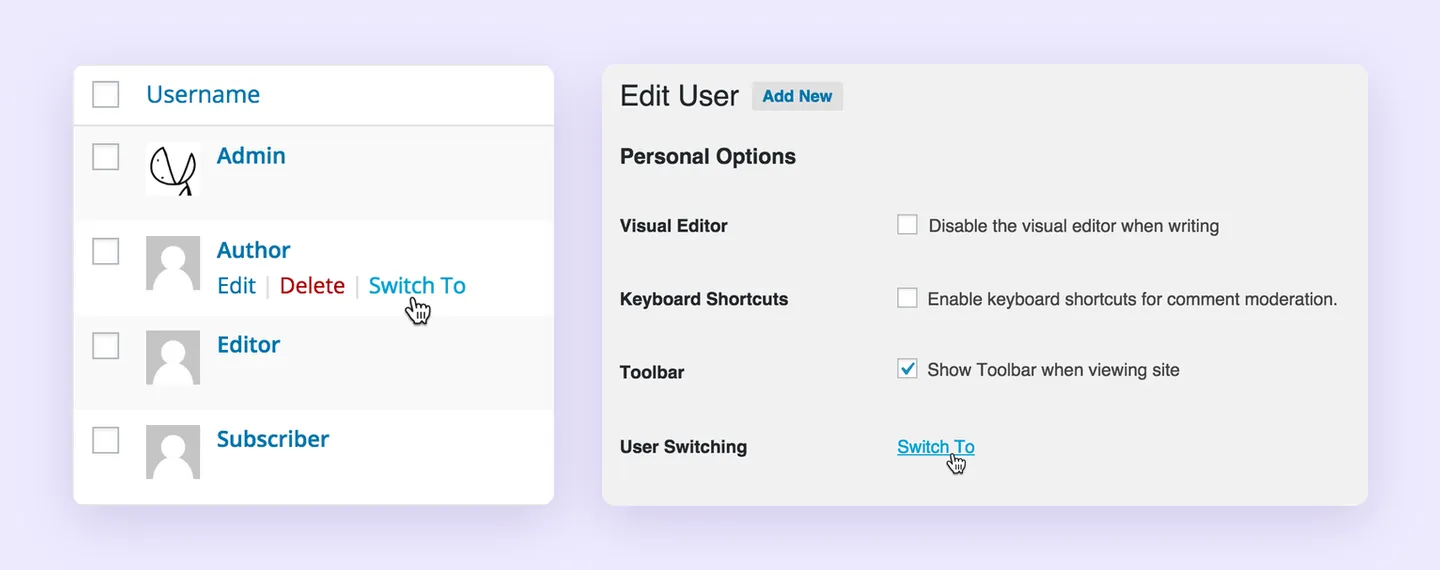Select the Editor row checkbox
Viewport: 1440px width, 570px height.
[x=106, y=345]
